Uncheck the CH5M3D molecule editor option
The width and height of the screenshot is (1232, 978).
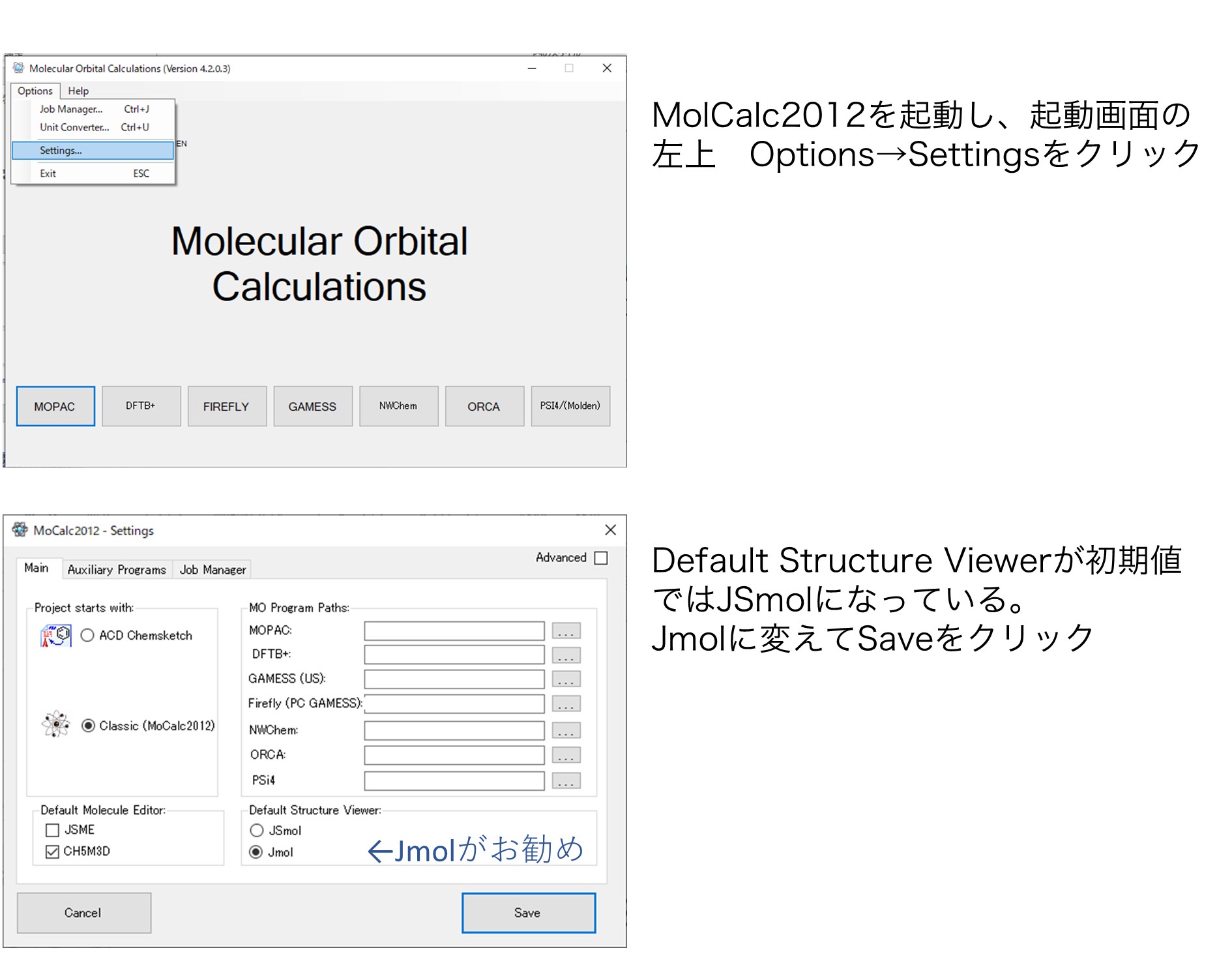tap(53, 852)
